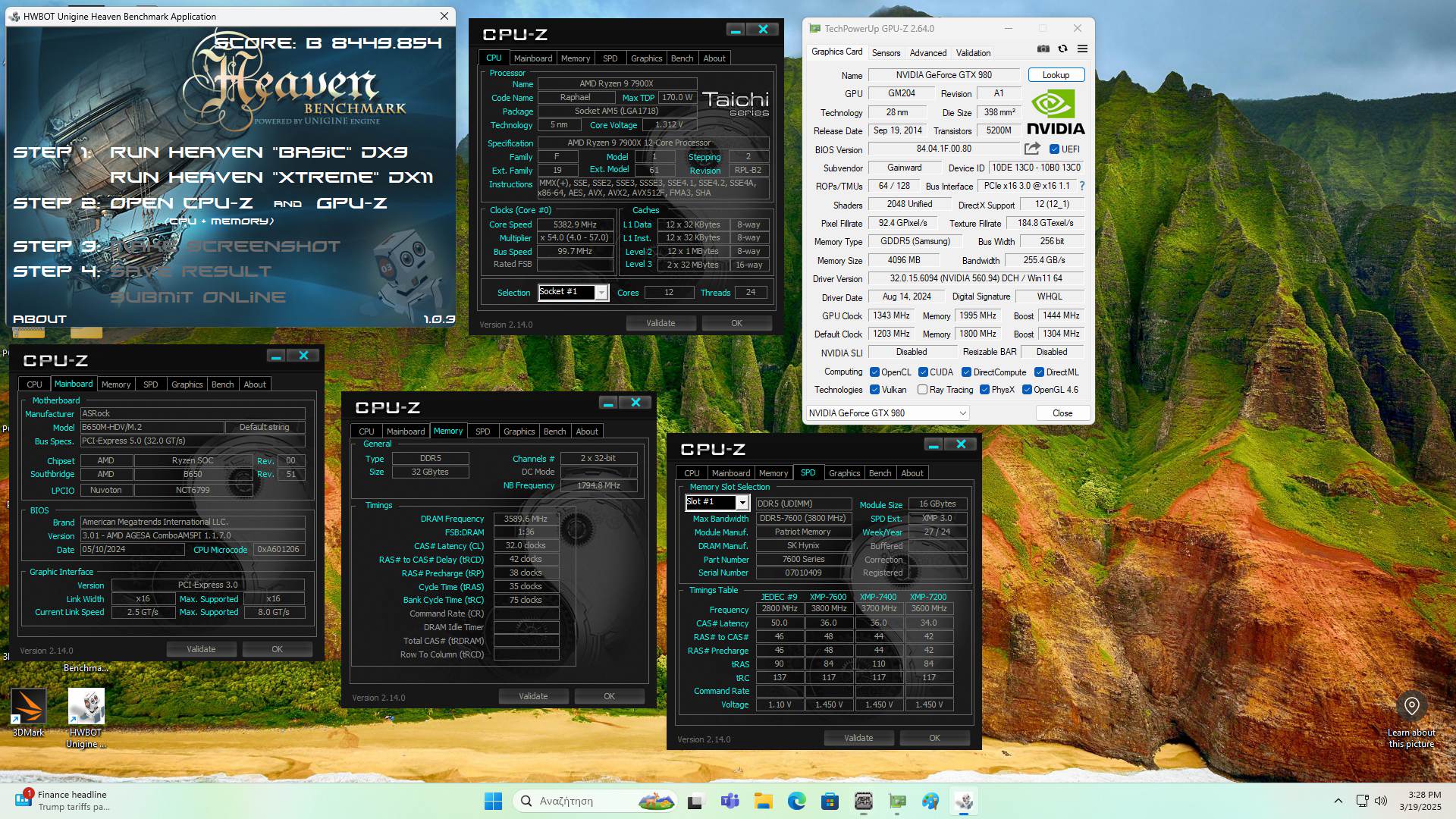Click the Part Number value 7600 Series
This screenshot has height=819, width=1456.
point(803,559)
